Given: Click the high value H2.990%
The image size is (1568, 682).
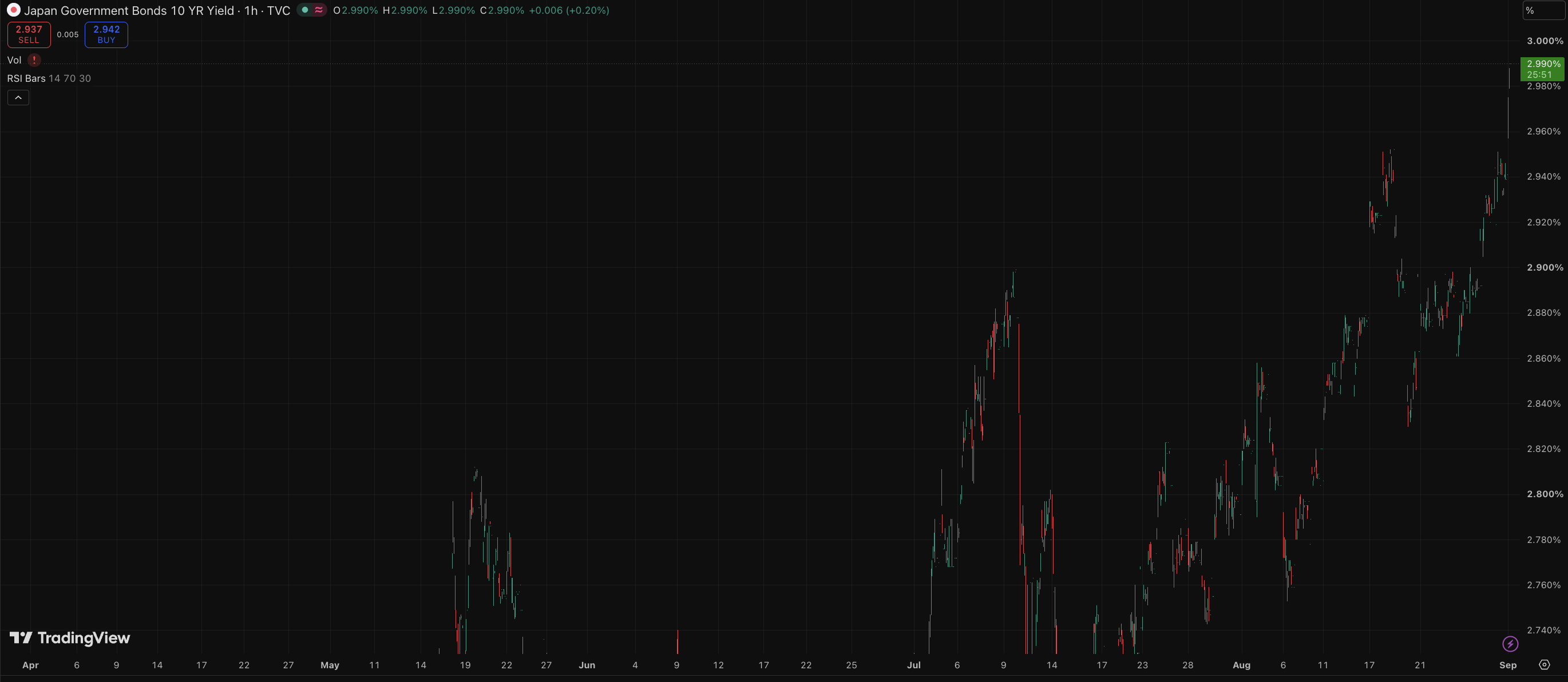Looking at the screenshot, I should [405, 10].
